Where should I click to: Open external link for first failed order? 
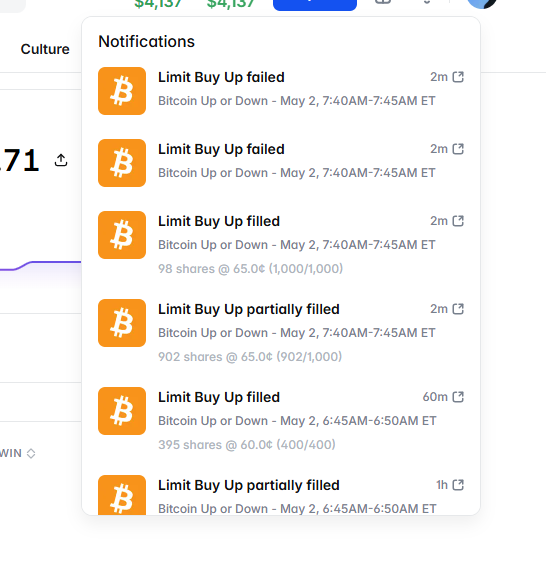coord(458,77)
